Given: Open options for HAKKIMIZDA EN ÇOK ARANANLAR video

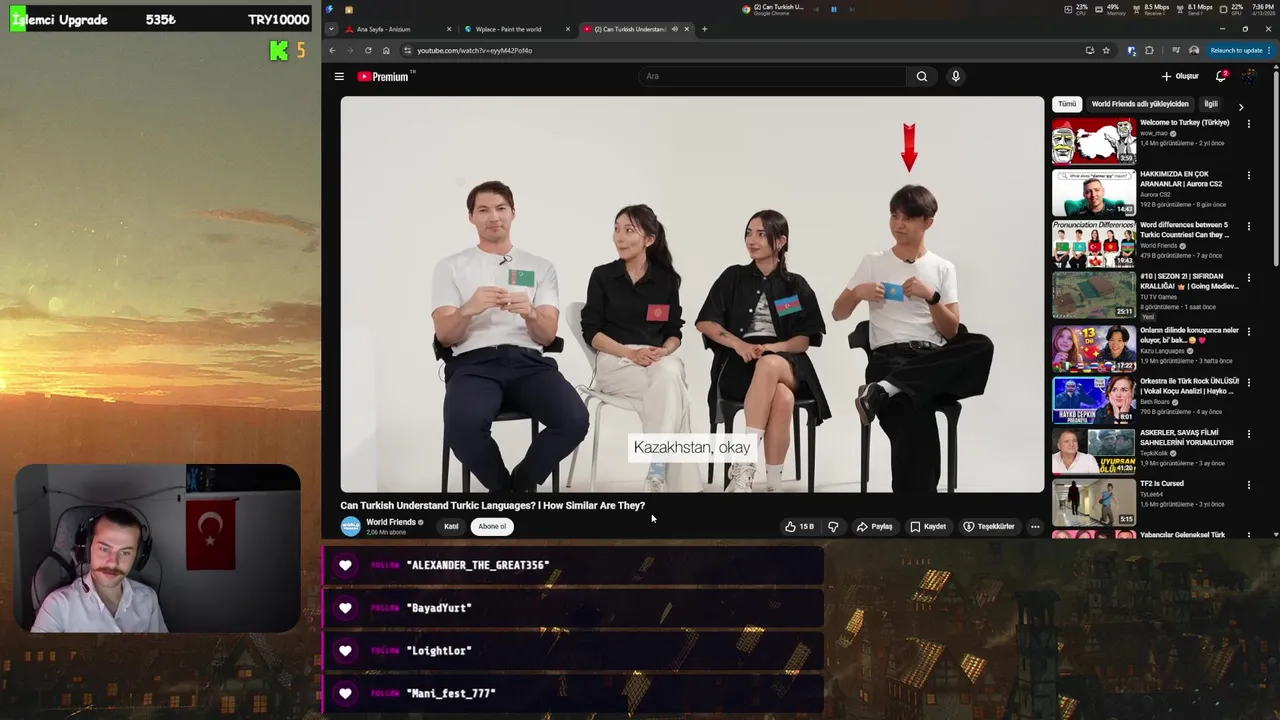Looking at the screenshot, I should tap(1248, 175).
